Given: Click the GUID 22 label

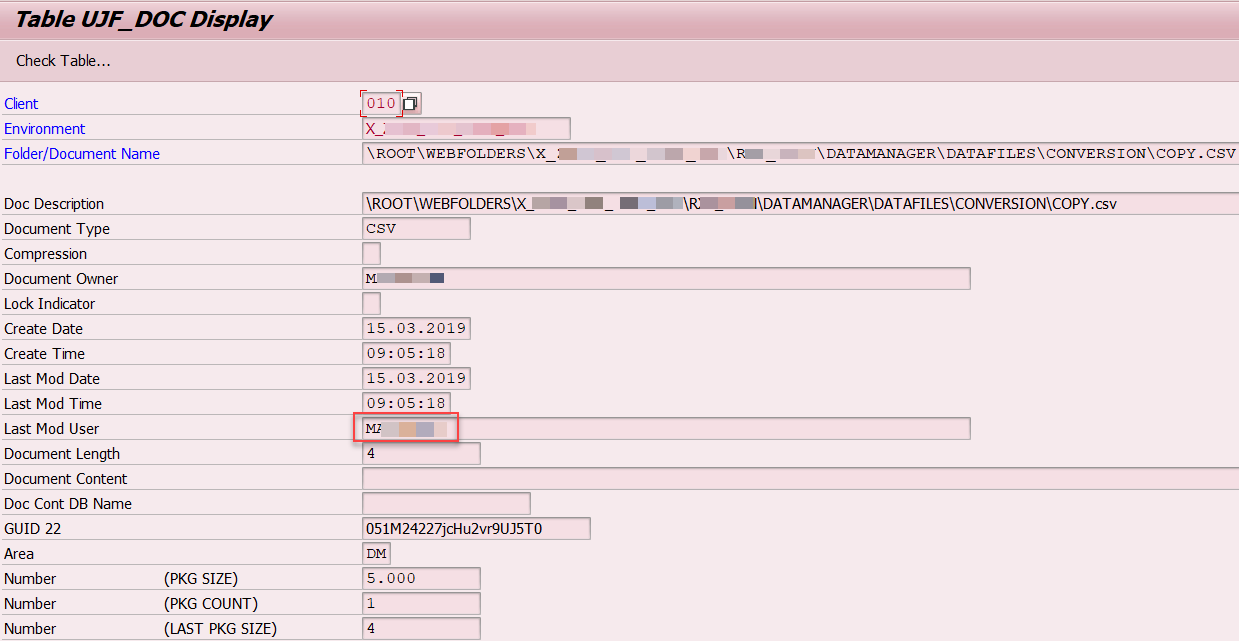Looking at the screenshot, I should [x=32, y=529].
